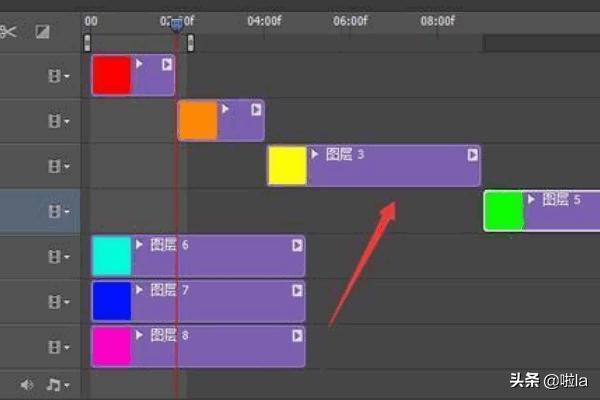Click the 04:00f mark on the time ruler
The image size is (600, 400).
pos(263,20)
